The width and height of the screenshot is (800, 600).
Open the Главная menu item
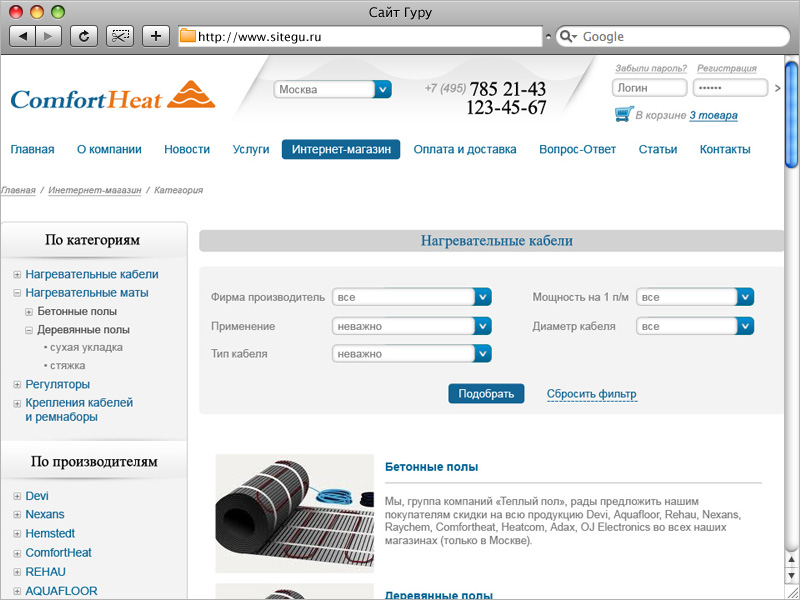coord(32,149)
